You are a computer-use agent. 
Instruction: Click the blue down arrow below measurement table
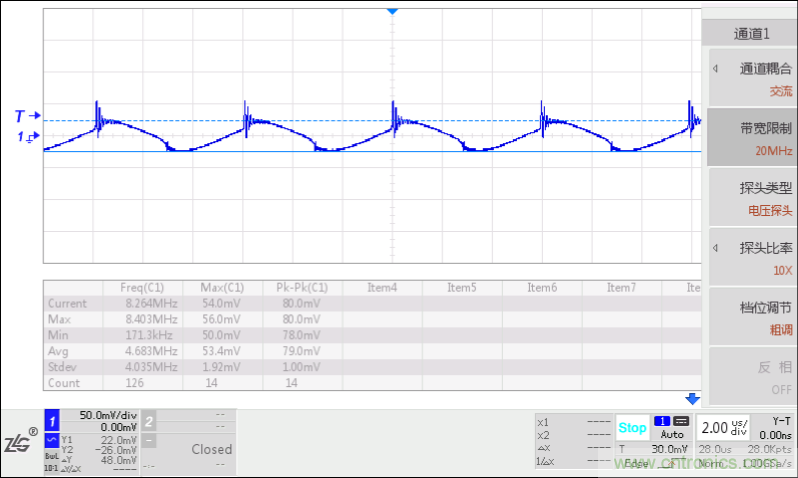coord(691,398)
